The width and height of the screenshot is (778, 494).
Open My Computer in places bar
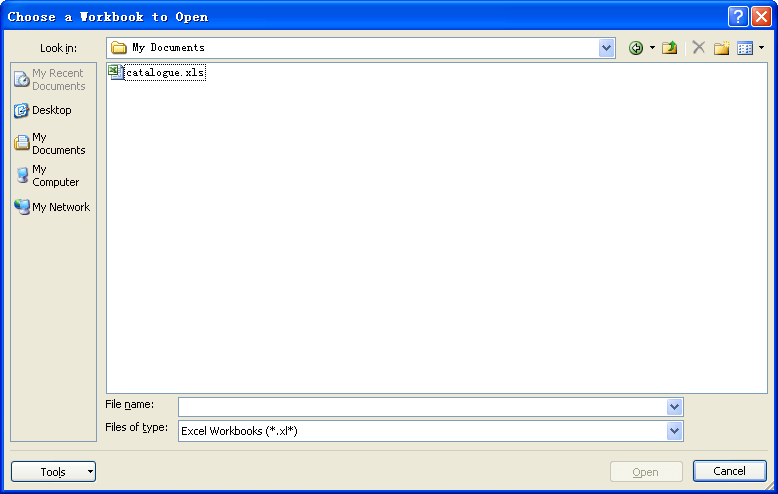47,176
